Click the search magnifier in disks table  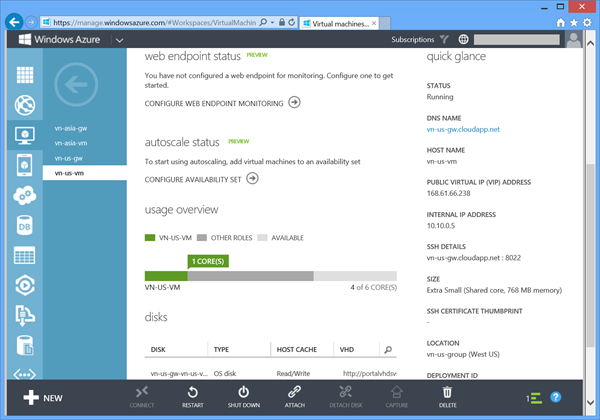[x=388, y=349]
